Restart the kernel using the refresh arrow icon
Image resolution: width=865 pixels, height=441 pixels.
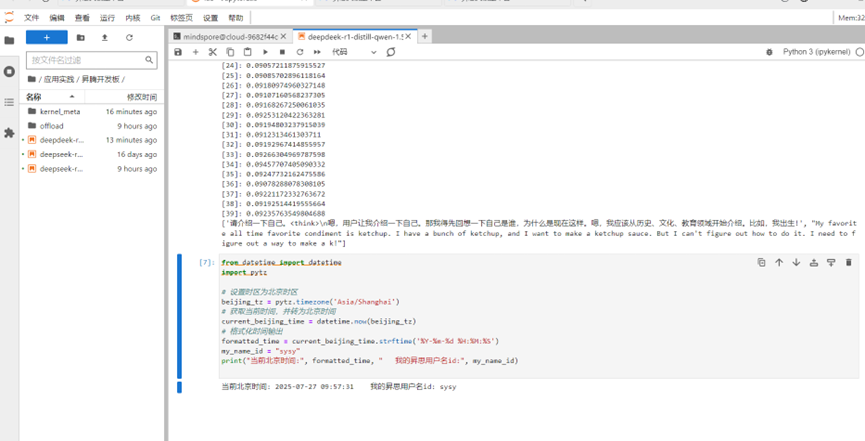click(x=300, y=52)
